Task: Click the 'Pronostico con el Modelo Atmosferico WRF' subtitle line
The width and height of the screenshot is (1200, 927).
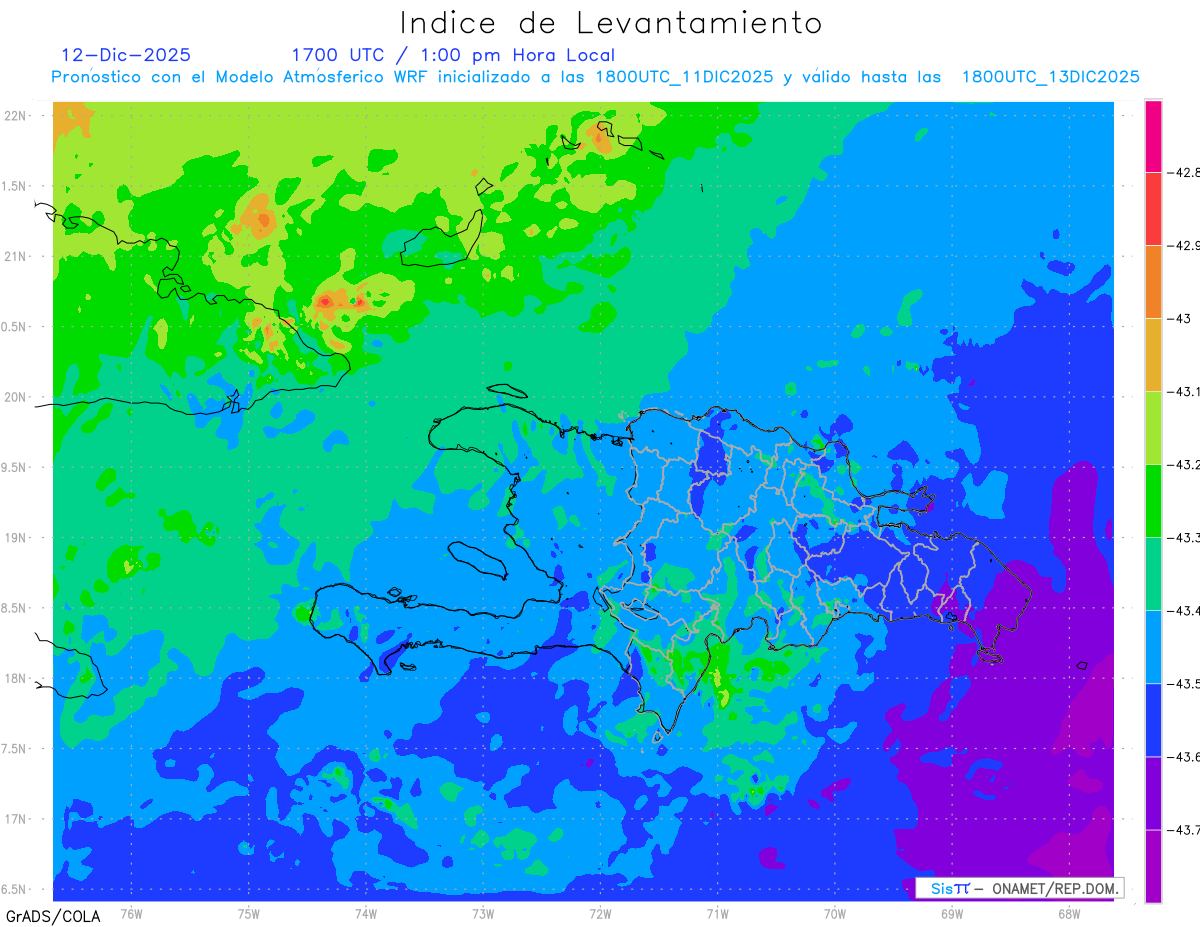Action: coord(595,77)
